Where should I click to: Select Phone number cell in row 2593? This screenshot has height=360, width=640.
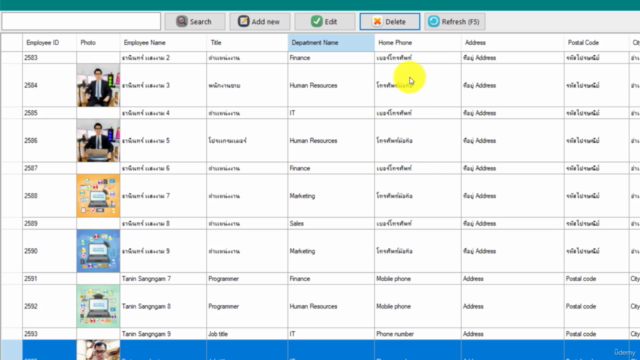(418, 334)
